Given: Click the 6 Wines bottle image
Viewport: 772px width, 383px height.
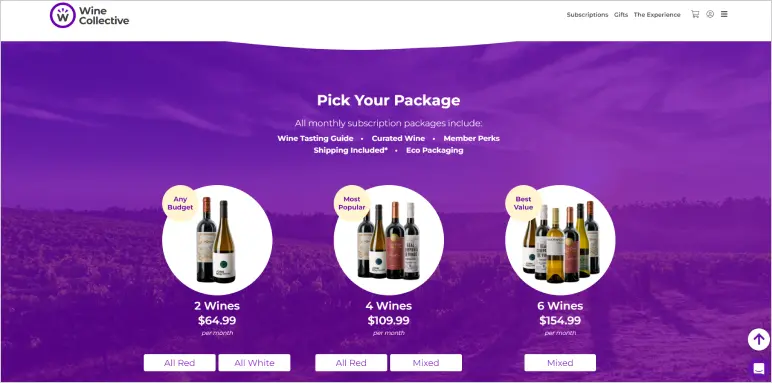Looking at the screenshot, I should coord(560,240).
